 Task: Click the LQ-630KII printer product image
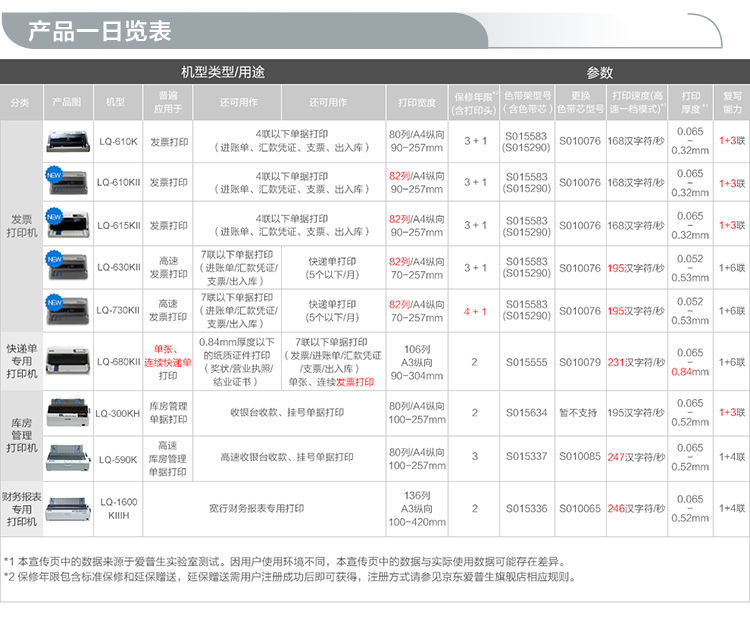tap(67, 266)
